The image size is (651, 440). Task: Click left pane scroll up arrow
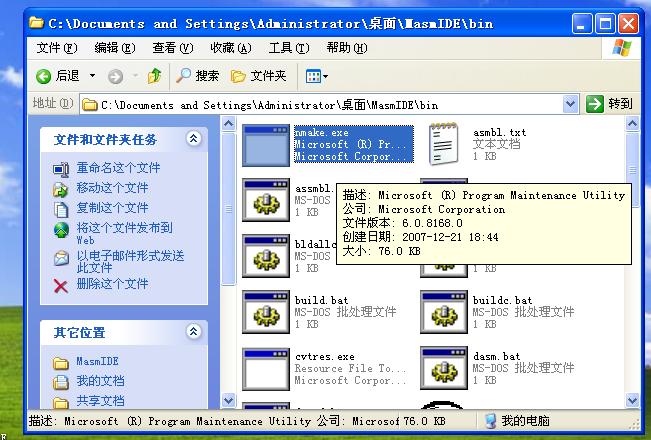(x=229, y=123)
